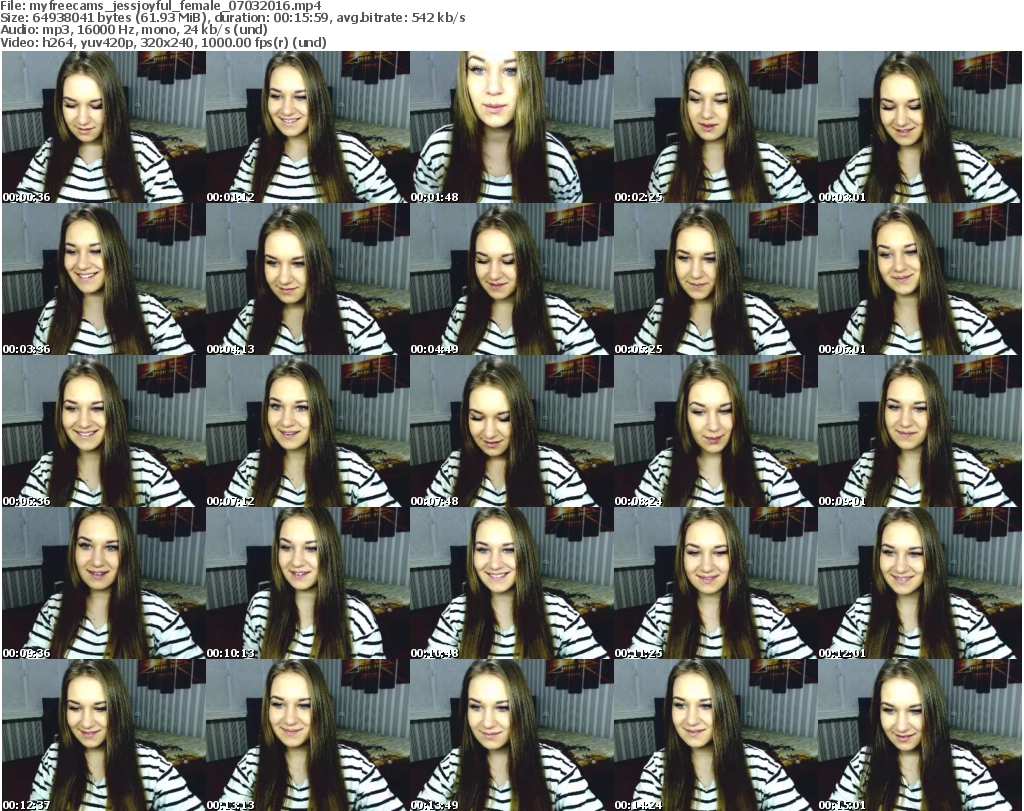Viewport: 1024px width, 811px height.
Task: Open the thumbnail marked 00:01:48
Action: [x=511, y=127]
